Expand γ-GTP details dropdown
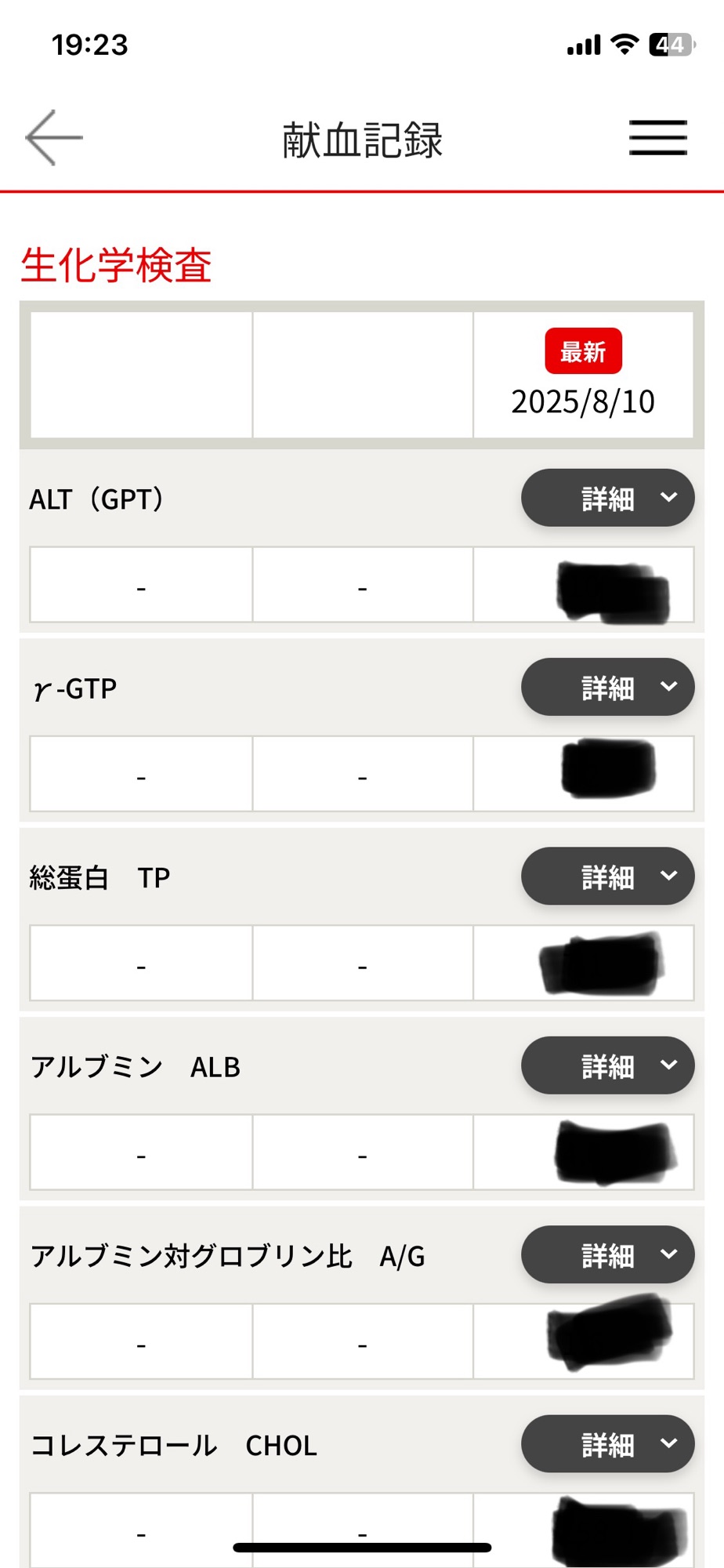This screenshot has height=1568, width=724. coord(607,687)
